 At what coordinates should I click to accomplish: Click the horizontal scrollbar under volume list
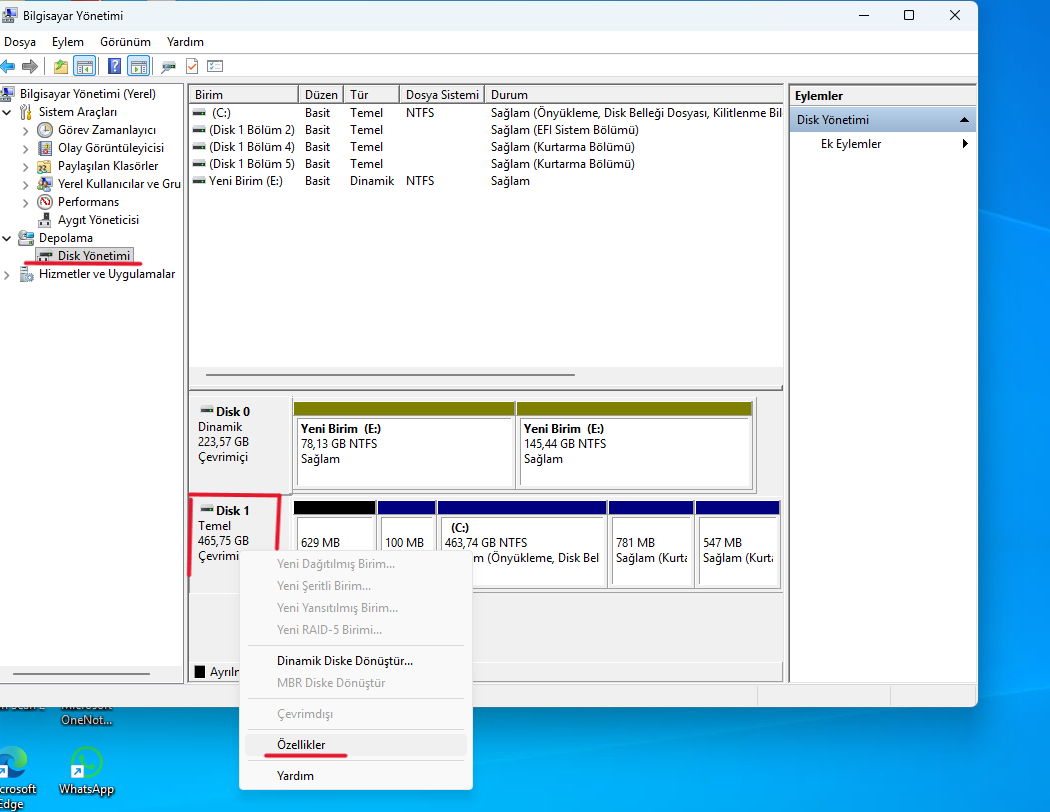click(x=390, y=375)
